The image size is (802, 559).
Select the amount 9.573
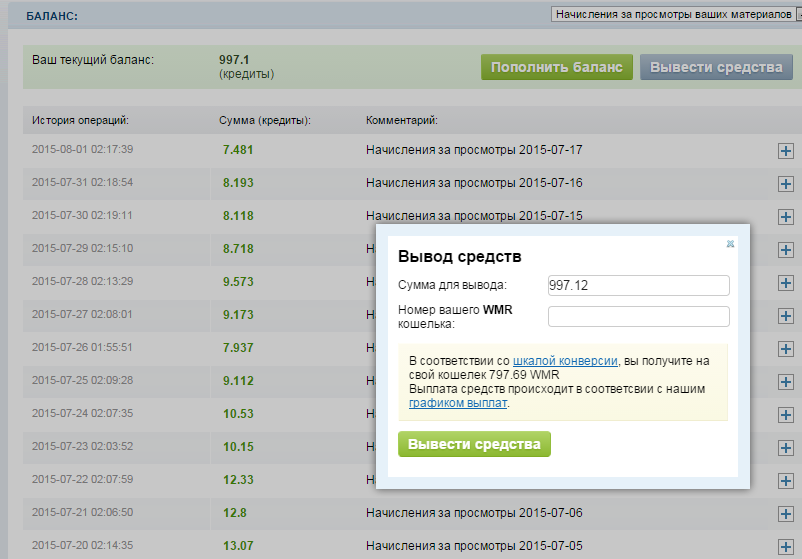pyautogui.click(x=238, y=282)
